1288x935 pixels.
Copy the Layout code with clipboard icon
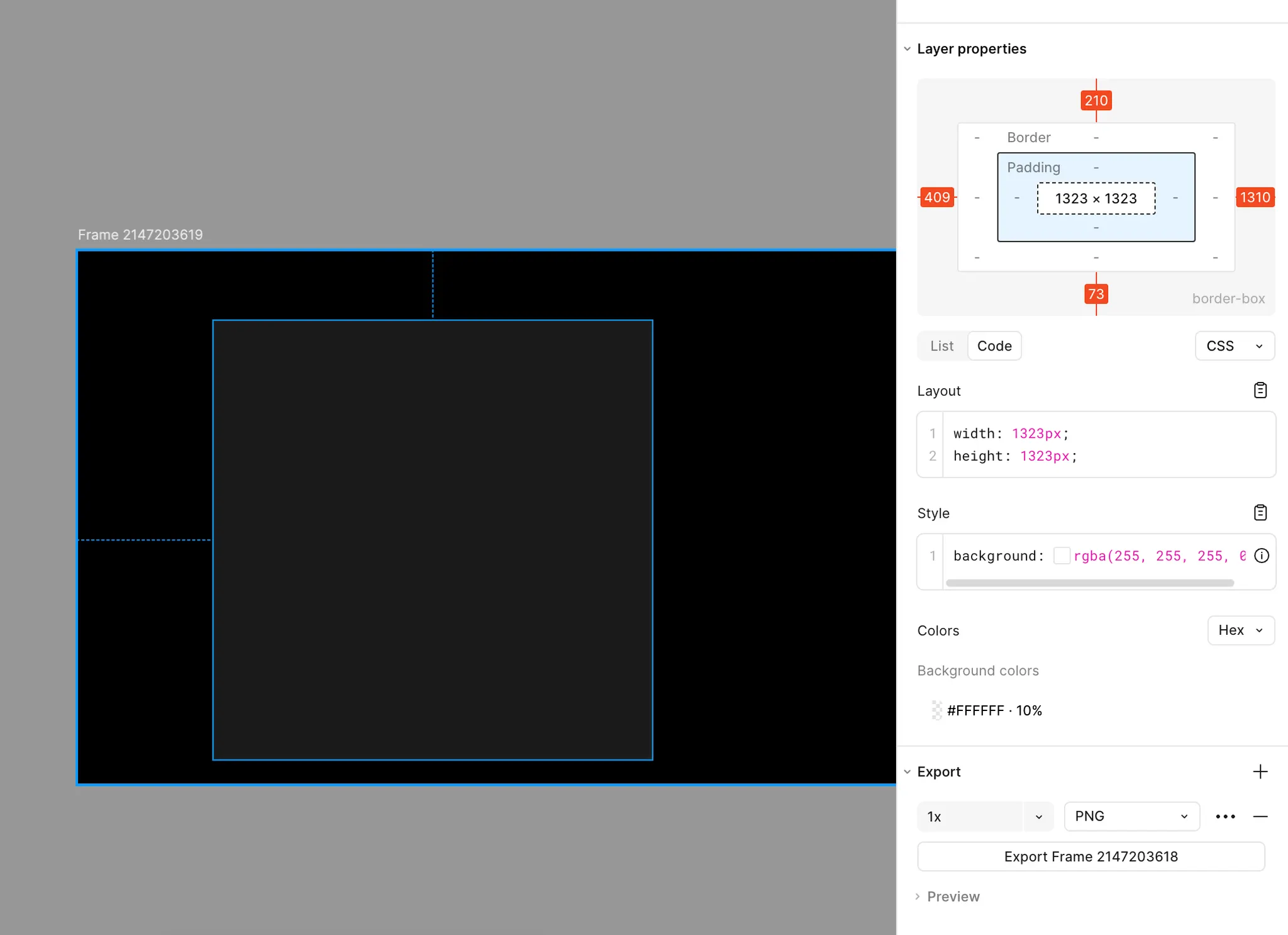tap(1260, 391)
